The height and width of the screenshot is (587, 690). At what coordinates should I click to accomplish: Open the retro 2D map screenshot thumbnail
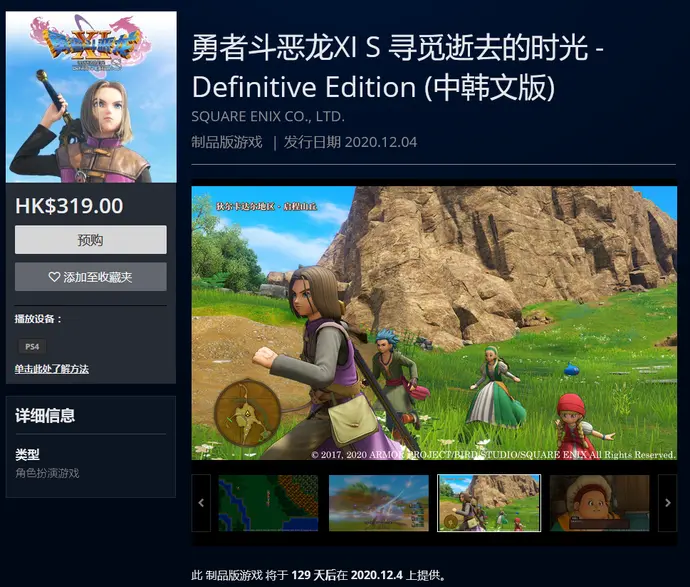(268, 503)
